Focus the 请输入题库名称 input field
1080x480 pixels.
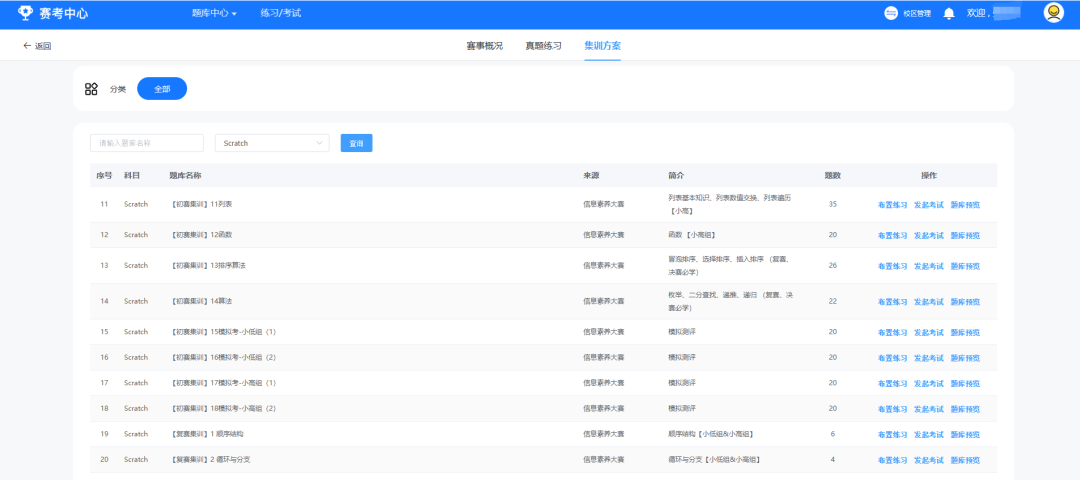click(147, 143)
